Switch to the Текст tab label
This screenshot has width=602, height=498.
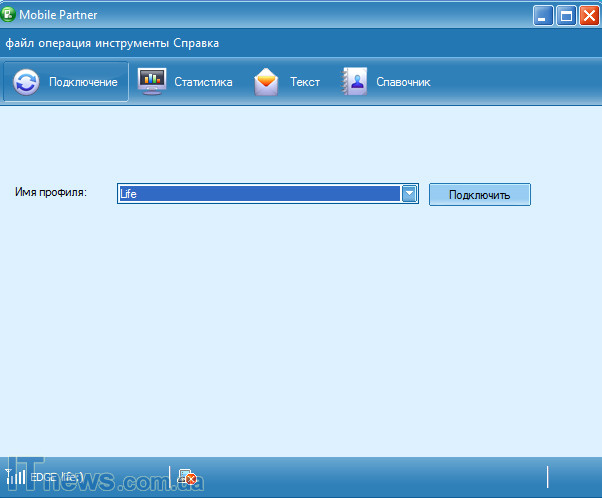click(x=305, y=82)
